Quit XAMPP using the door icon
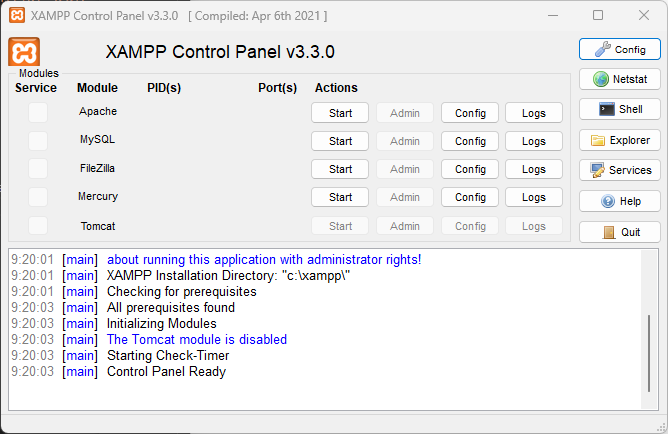 tap(608, 232)
